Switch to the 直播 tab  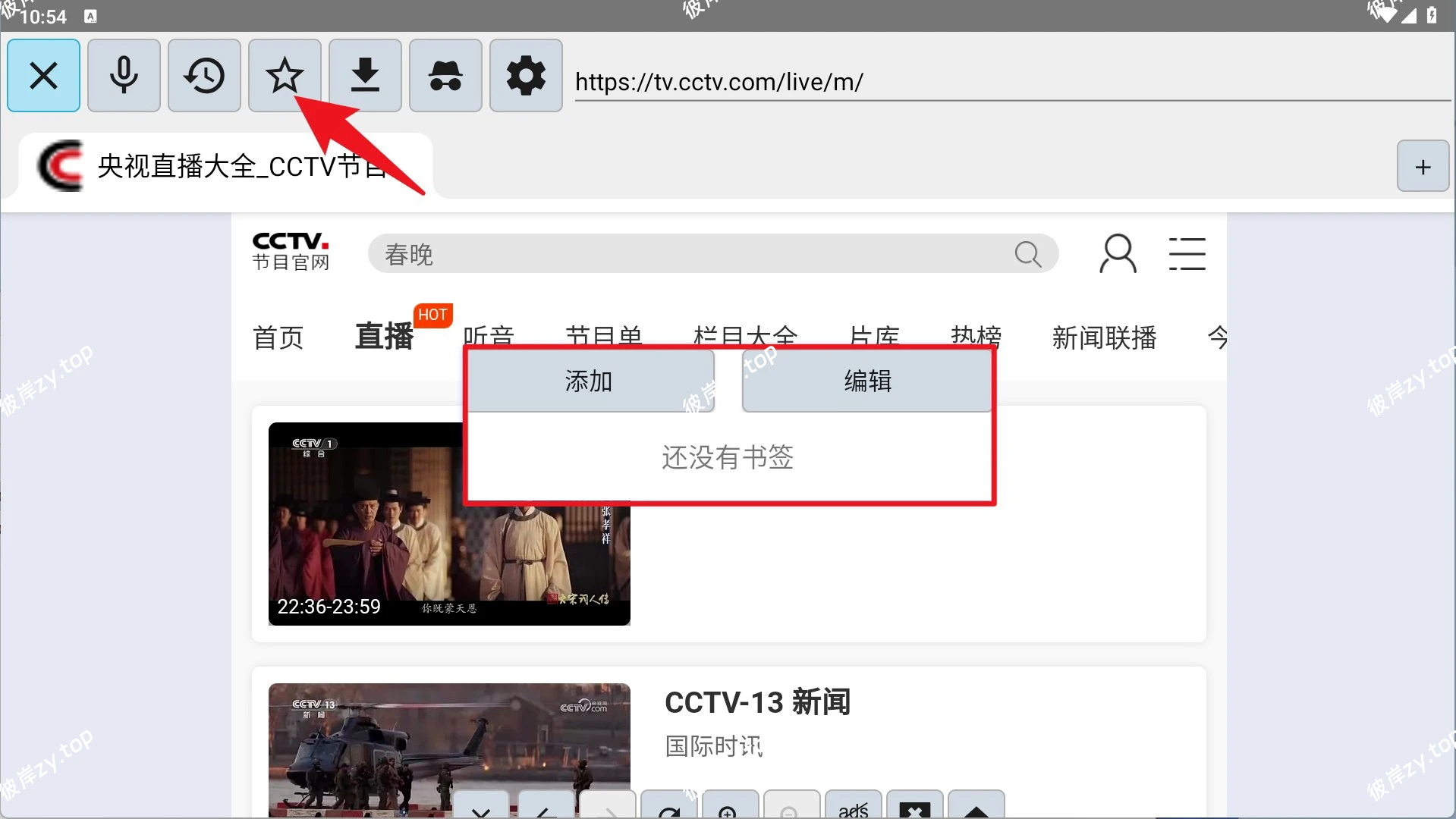384,338
